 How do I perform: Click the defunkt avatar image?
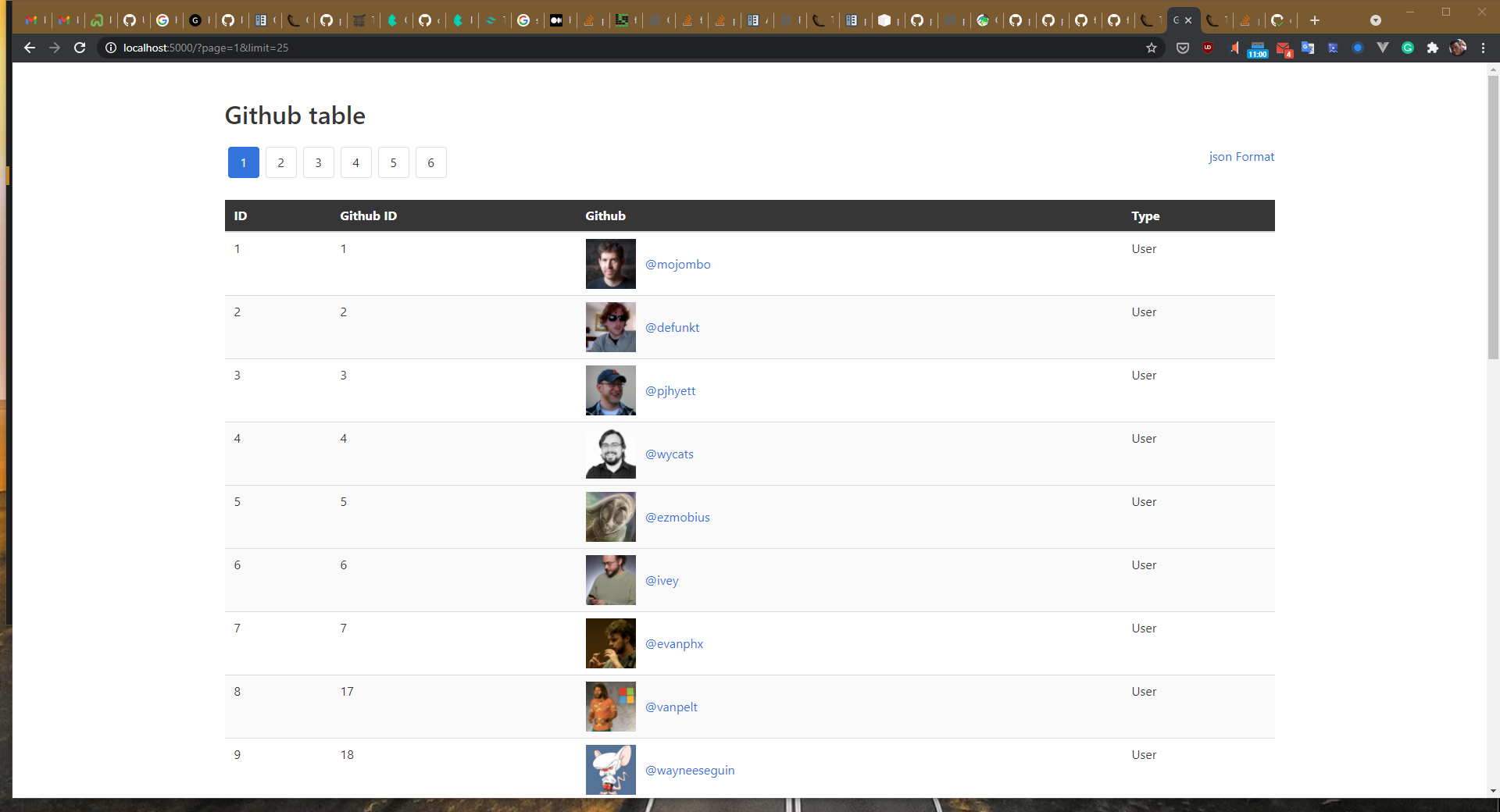[611, 327]
